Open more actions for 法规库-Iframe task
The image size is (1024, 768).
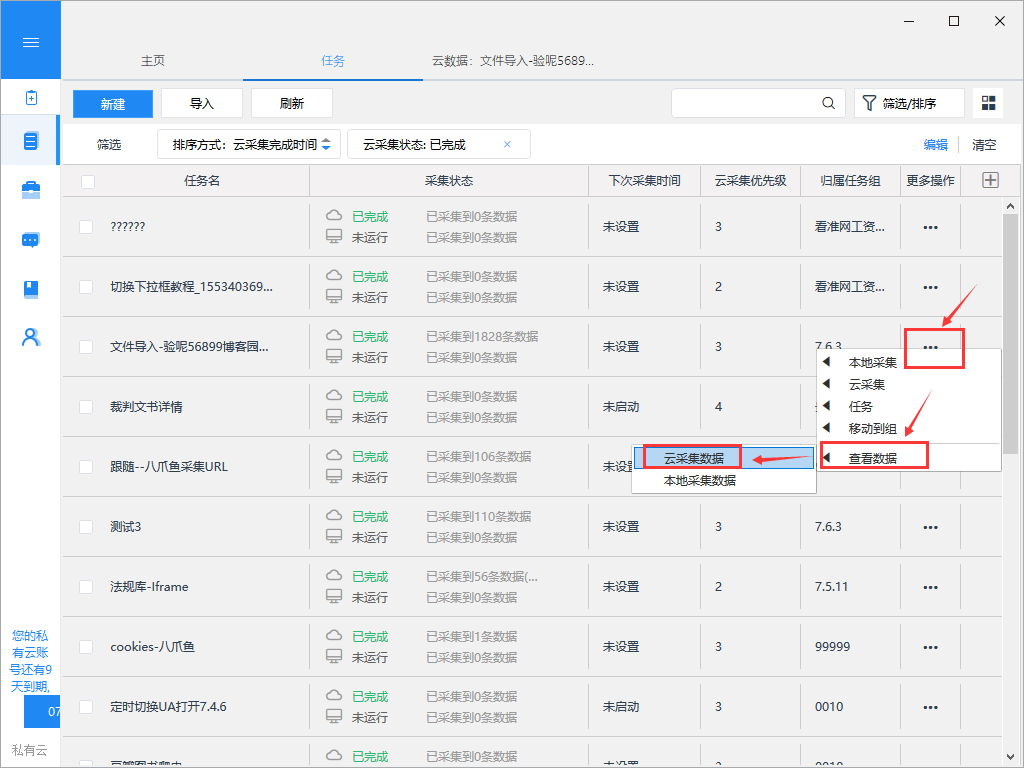click(930, 587)
